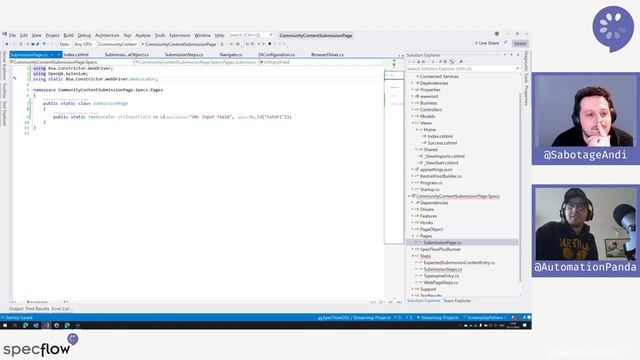Open the Analyze menu
Screen dimensions: 640x360
143,36
